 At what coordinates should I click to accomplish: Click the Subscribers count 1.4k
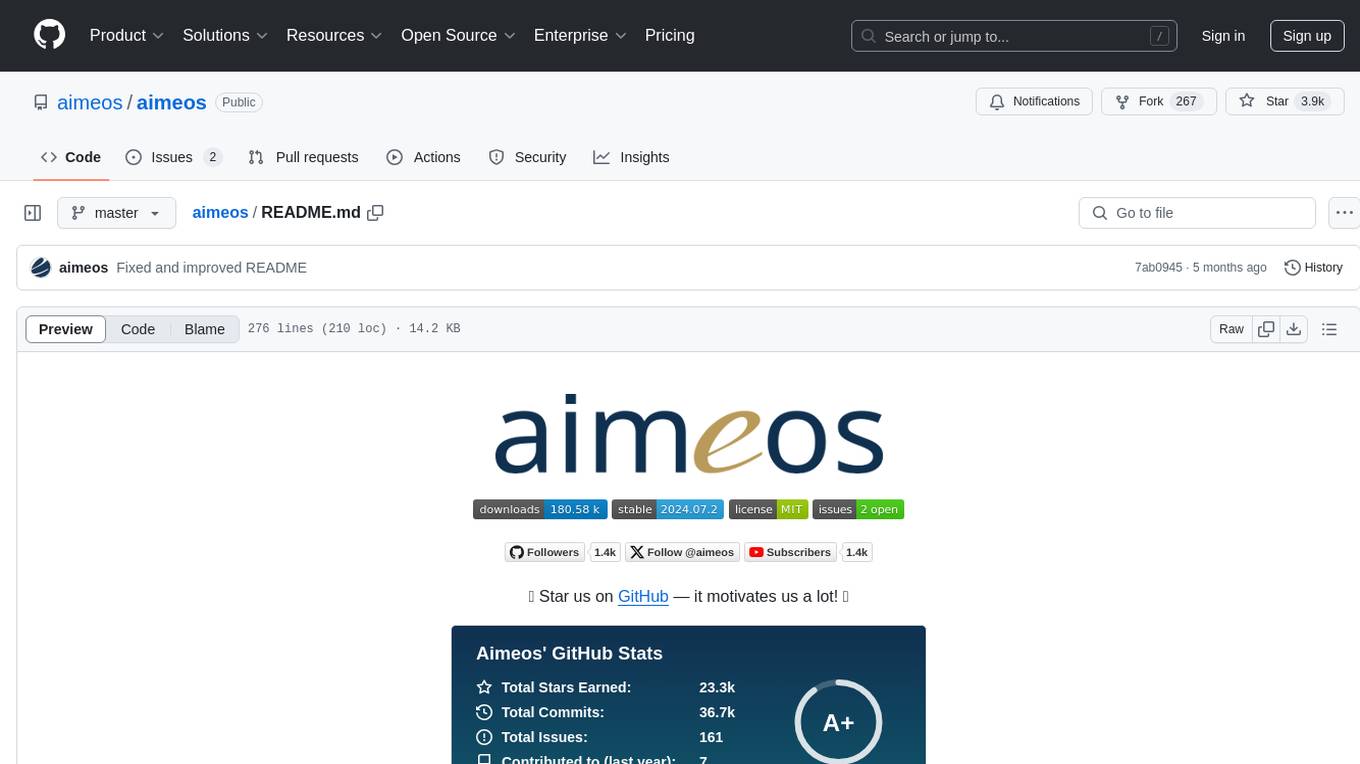pos(858,552)
